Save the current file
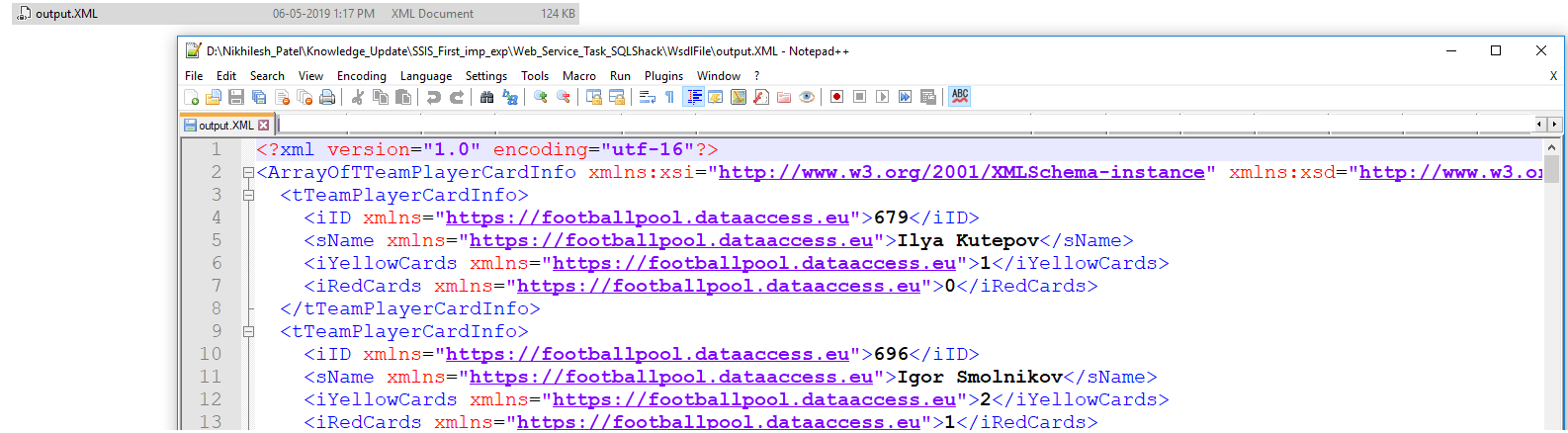Screen dimensions: 1568x433 [236, 97]
